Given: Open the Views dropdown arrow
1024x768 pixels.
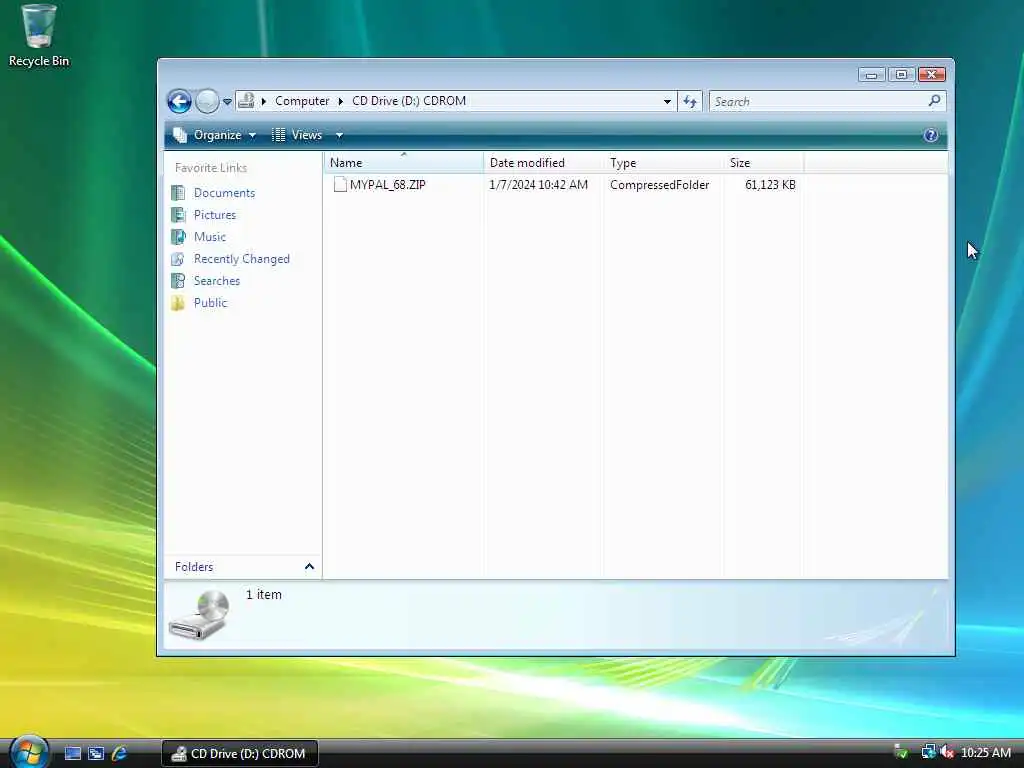Looking at the screenshot, I should tap(339, 135).
